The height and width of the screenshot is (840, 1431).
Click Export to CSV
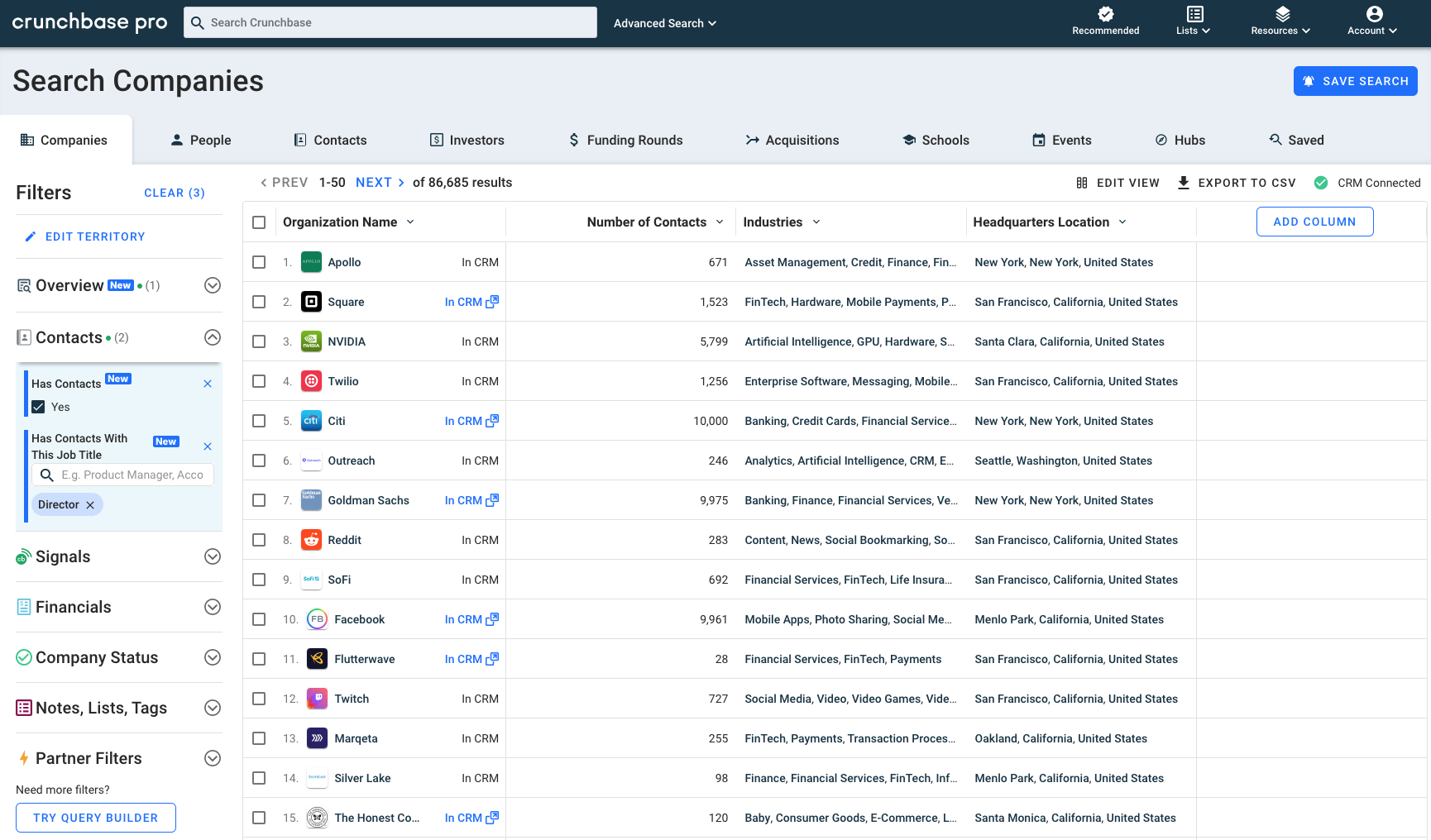[1237, 183]
